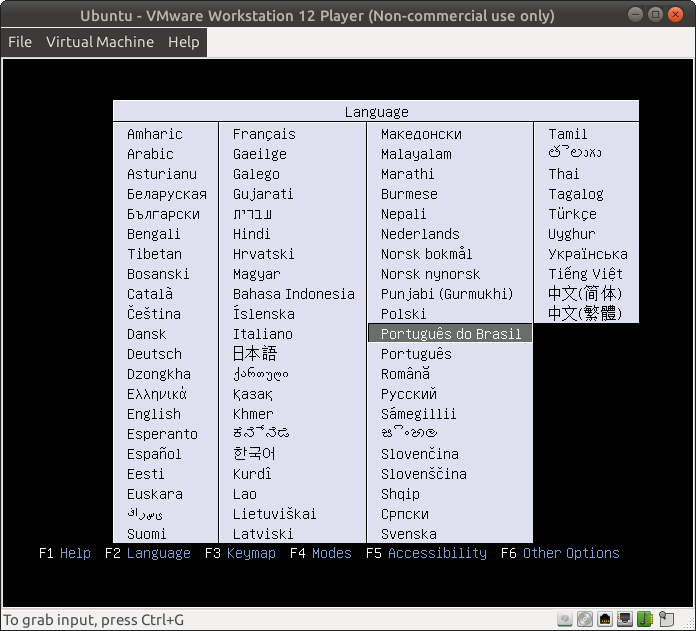The width and height of the screenshot is (696, 631).
Task: Click the F2 Language option
Action: (x=148, y=553)
